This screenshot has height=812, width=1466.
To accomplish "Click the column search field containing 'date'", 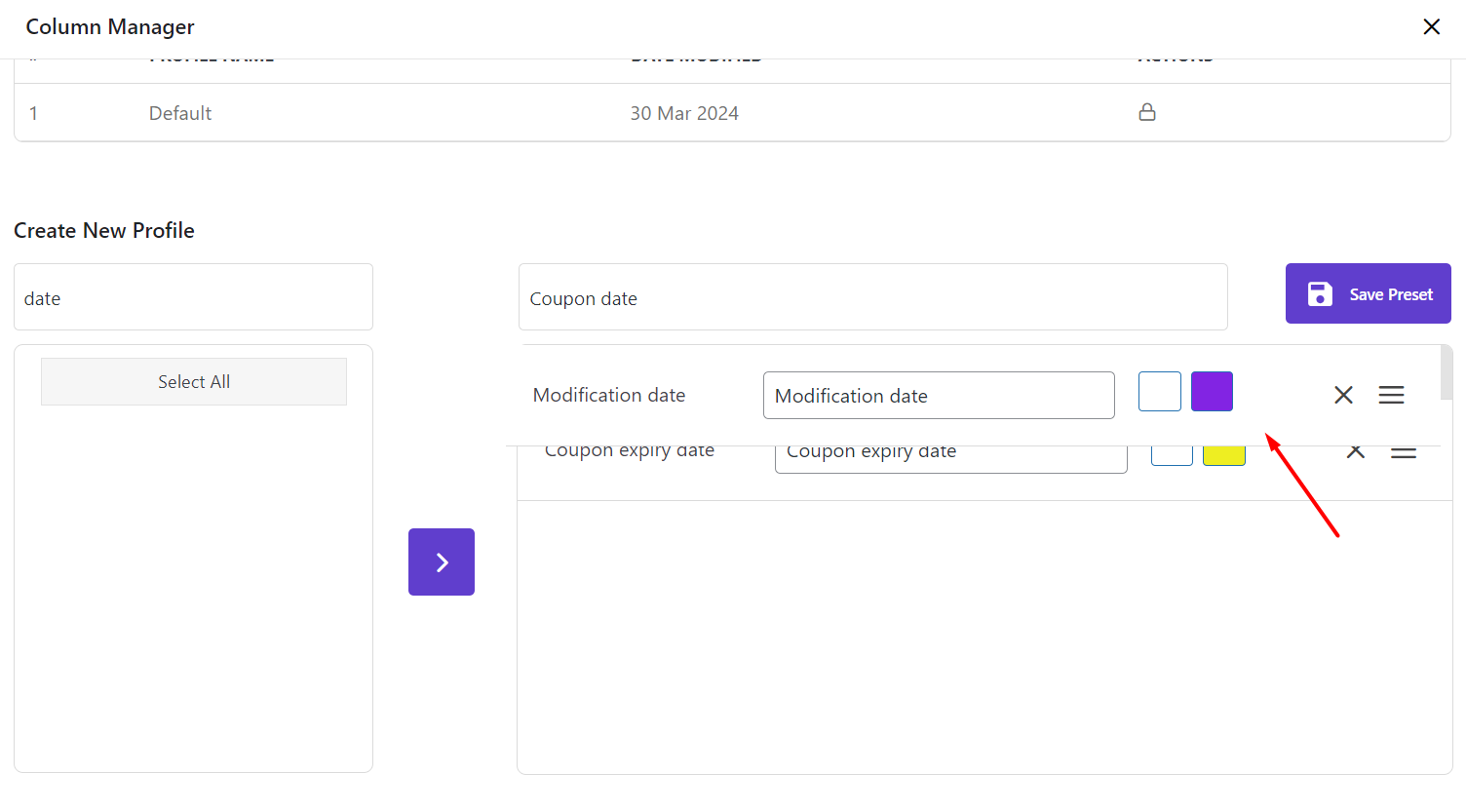I will point(193,297).
